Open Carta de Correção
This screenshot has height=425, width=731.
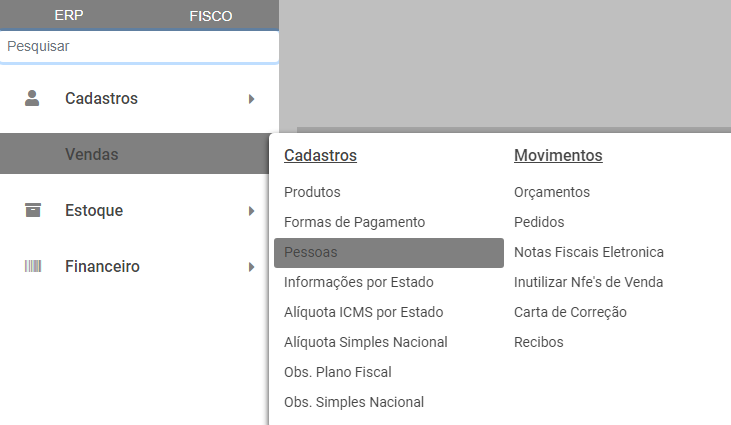[x=570, y=312]
